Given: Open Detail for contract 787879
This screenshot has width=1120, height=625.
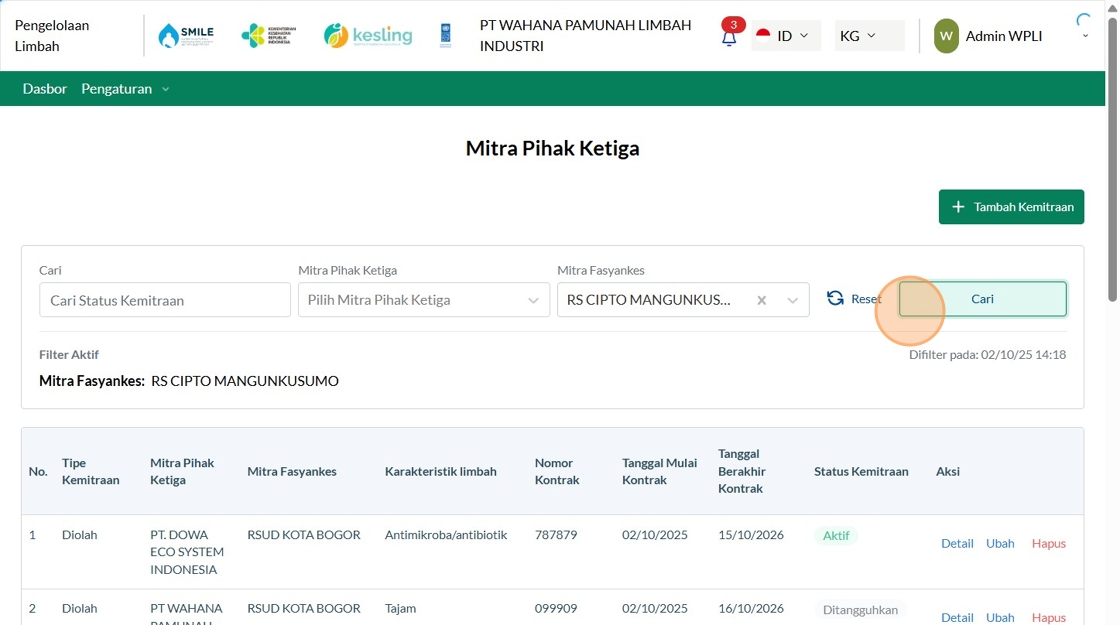Looking at the screenshot, I should pyautogui.click(x=957, y=544).
